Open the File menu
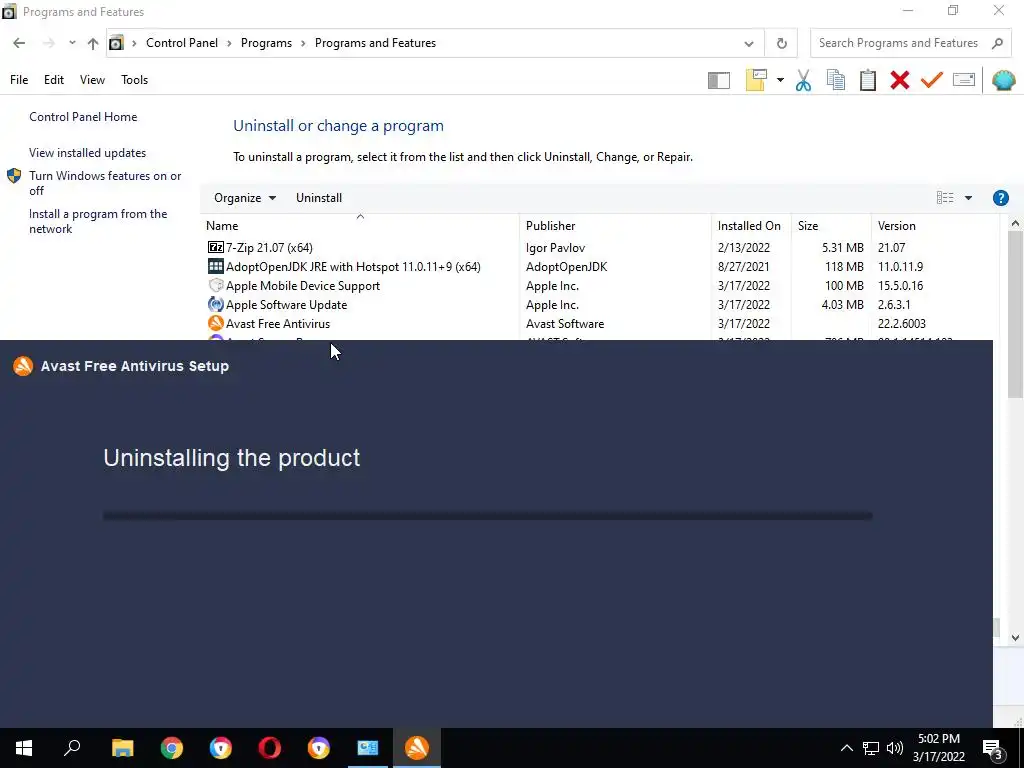 [x=19, y=80]
